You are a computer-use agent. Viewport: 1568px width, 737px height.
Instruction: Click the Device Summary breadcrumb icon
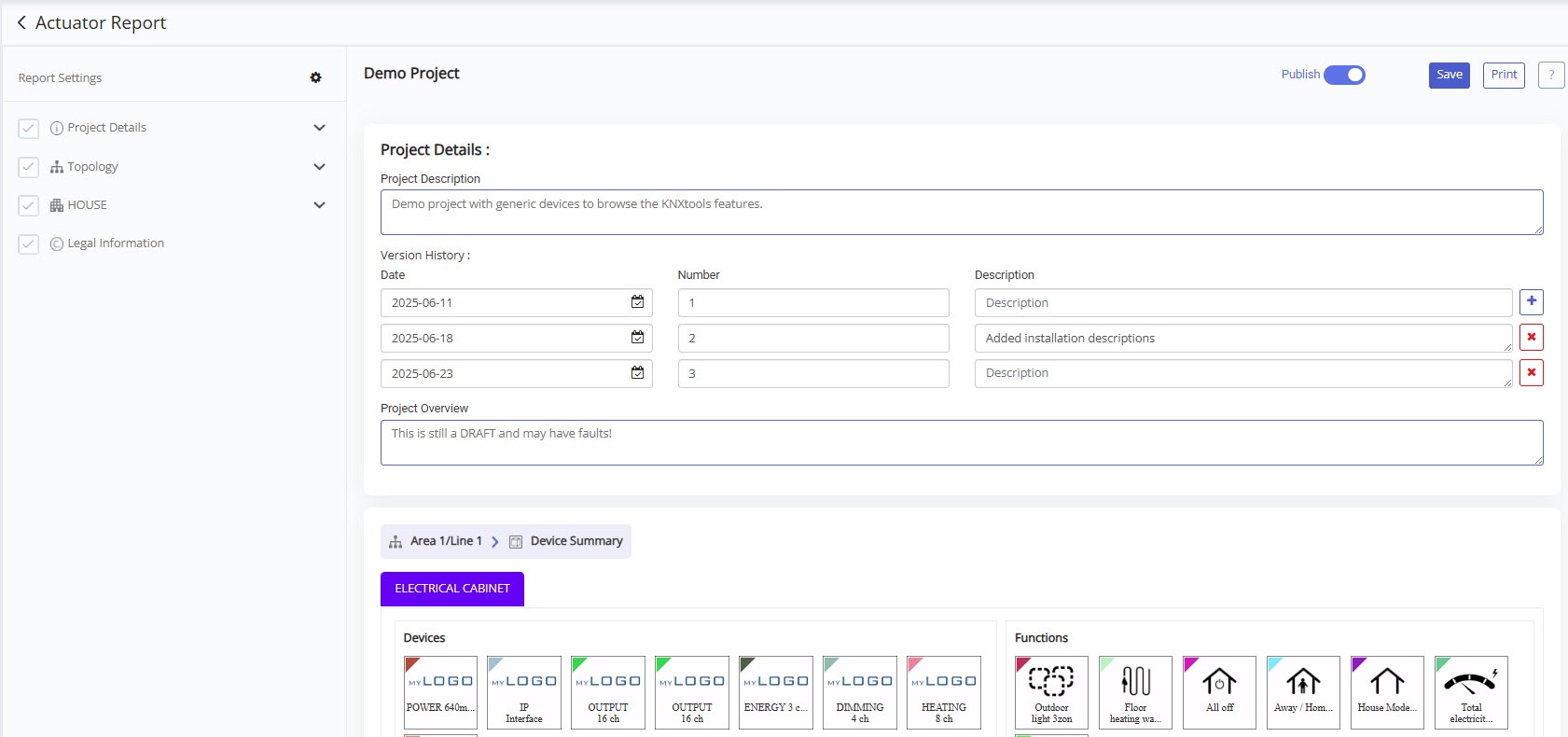point(516,541)
